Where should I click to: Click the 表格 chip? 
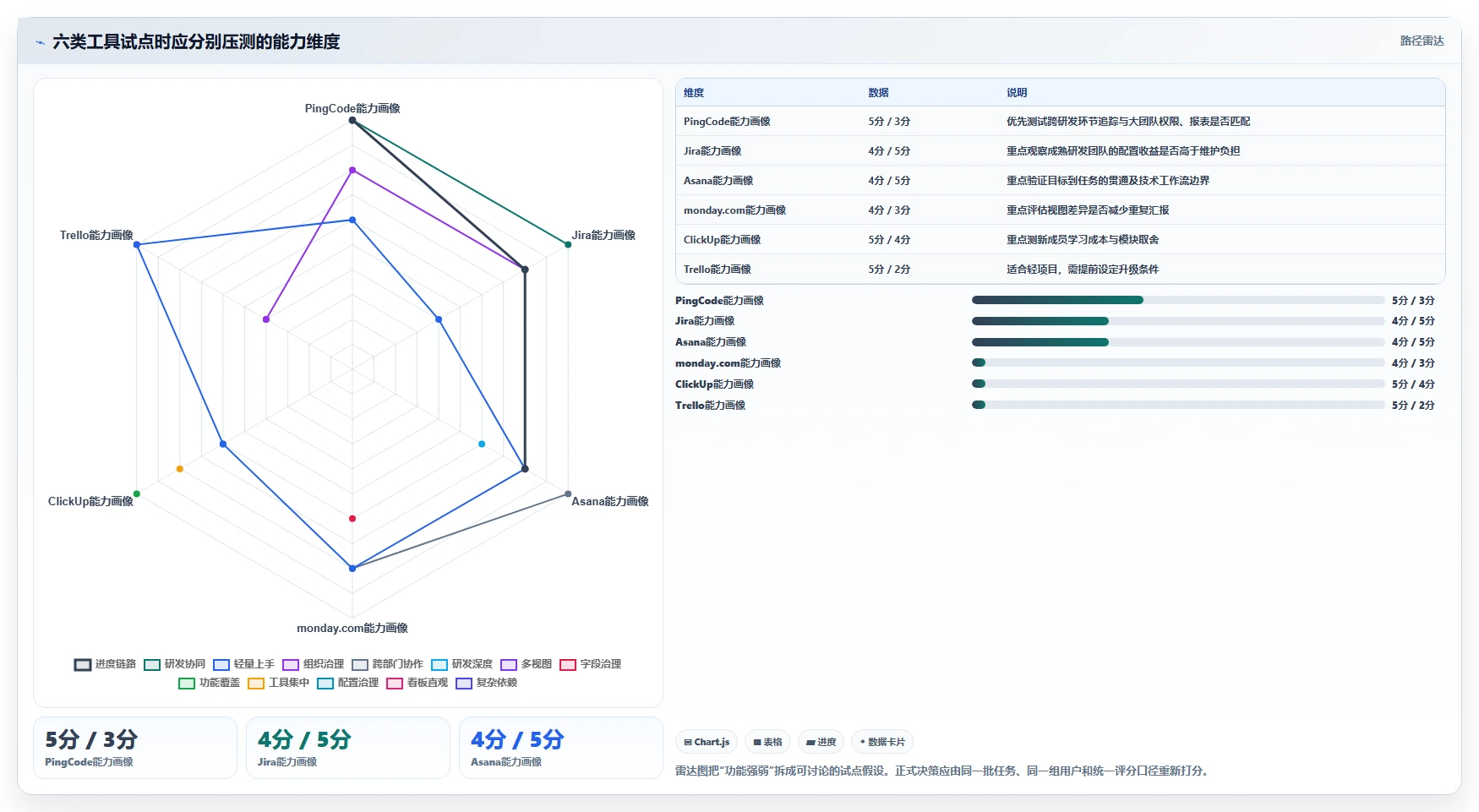tap(767, 742)
